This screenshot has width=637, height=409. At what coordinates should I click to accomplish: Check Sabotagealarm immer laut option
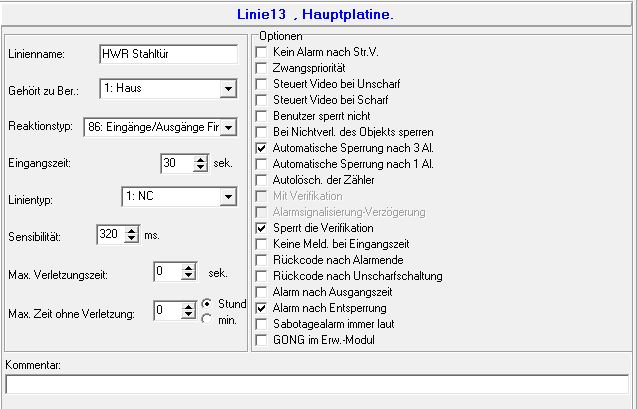(262, 324)
